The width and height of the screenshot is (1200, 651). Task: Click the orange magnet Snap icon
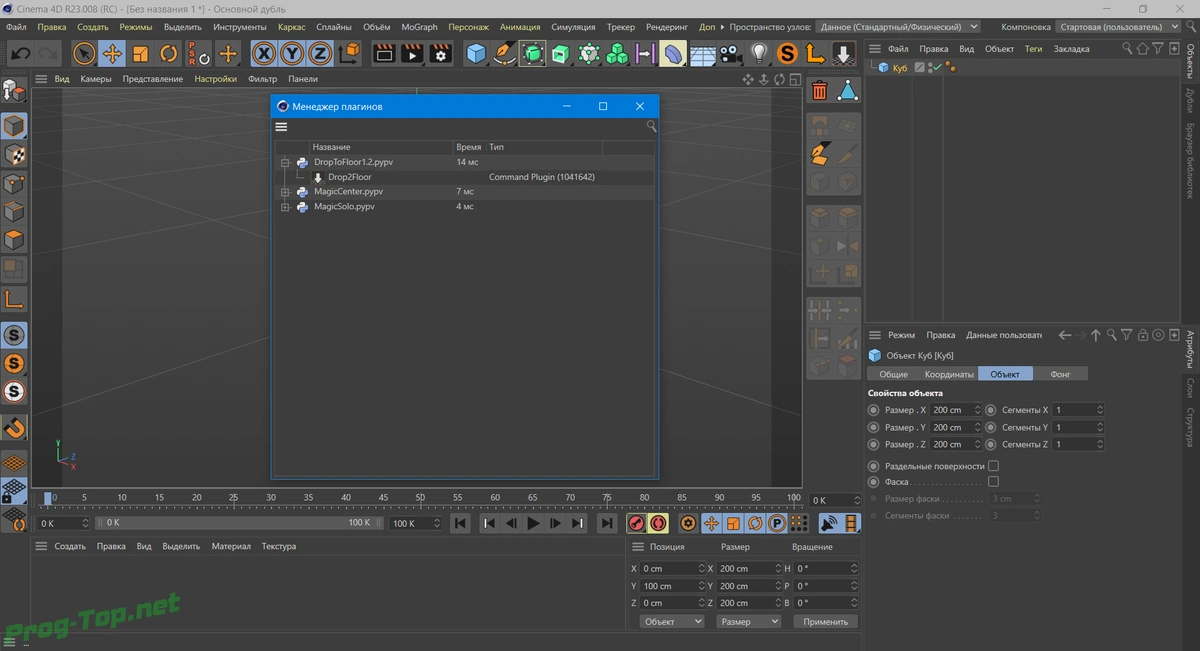pos(14,428)
